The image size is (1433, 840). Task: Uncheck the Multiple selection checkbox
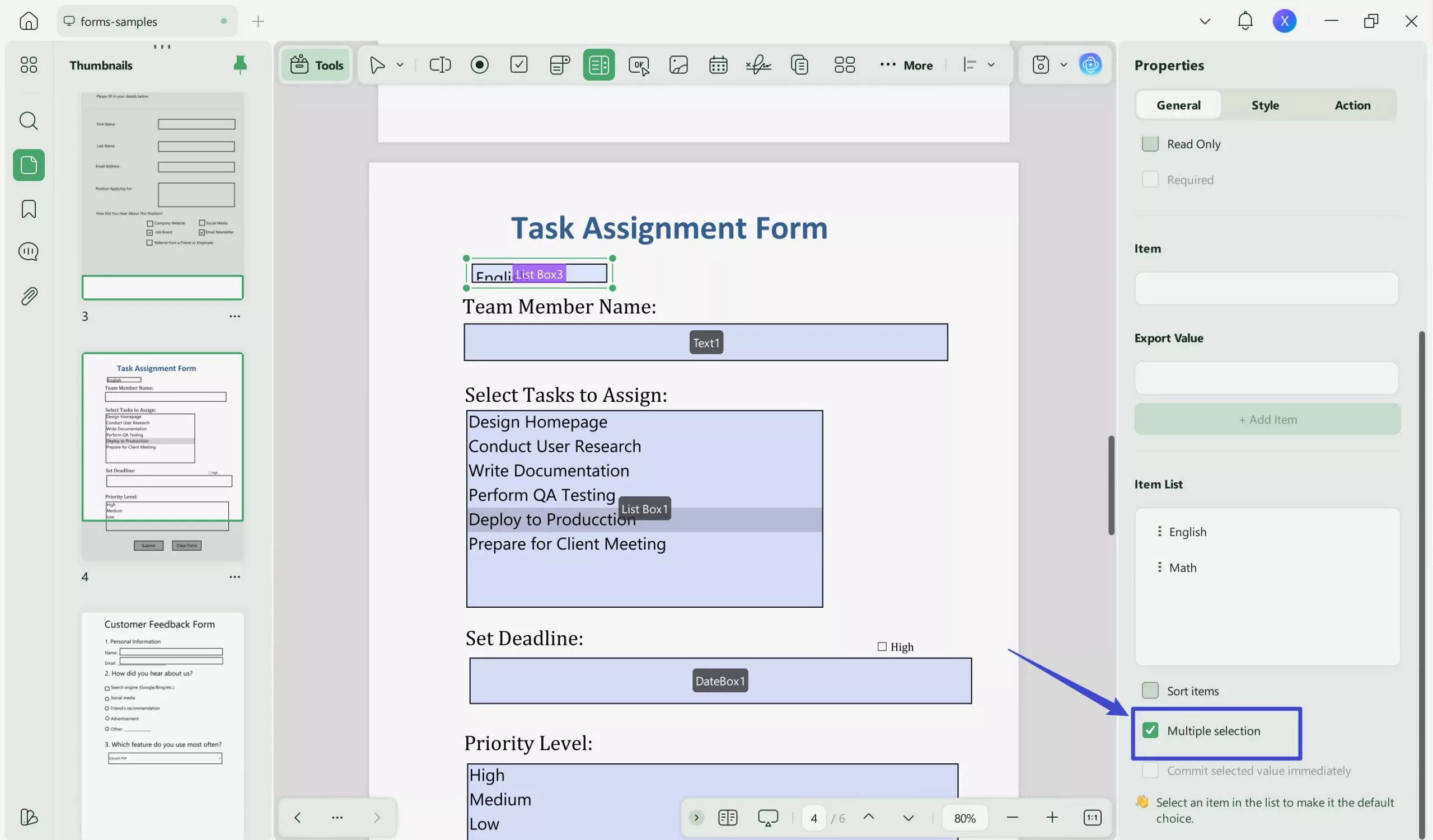pyautogui.click(x=1150, y=730)
